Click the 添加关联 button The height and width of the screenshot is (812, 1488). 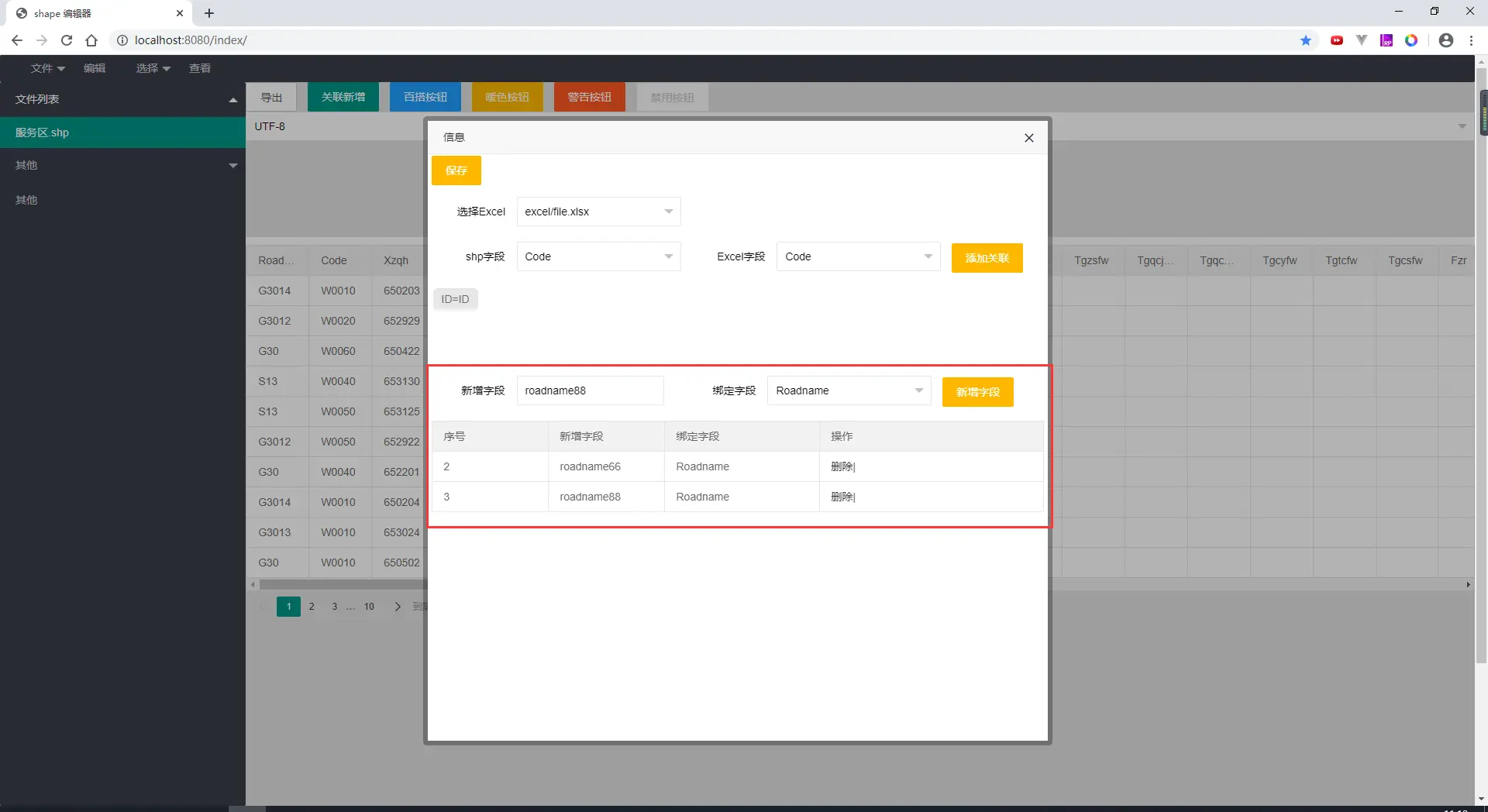(987, 258)
